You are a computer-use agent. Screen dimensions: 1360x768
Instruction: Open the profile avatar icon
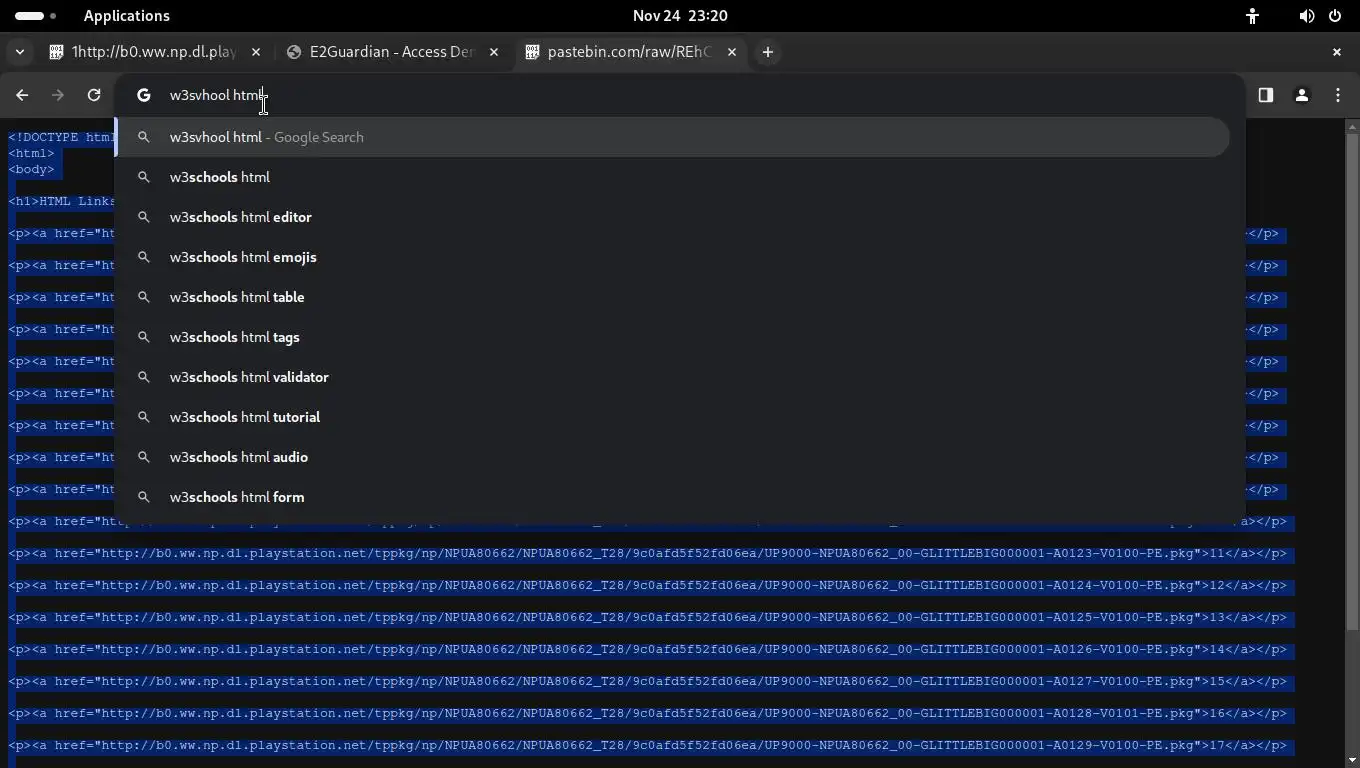1302,95
